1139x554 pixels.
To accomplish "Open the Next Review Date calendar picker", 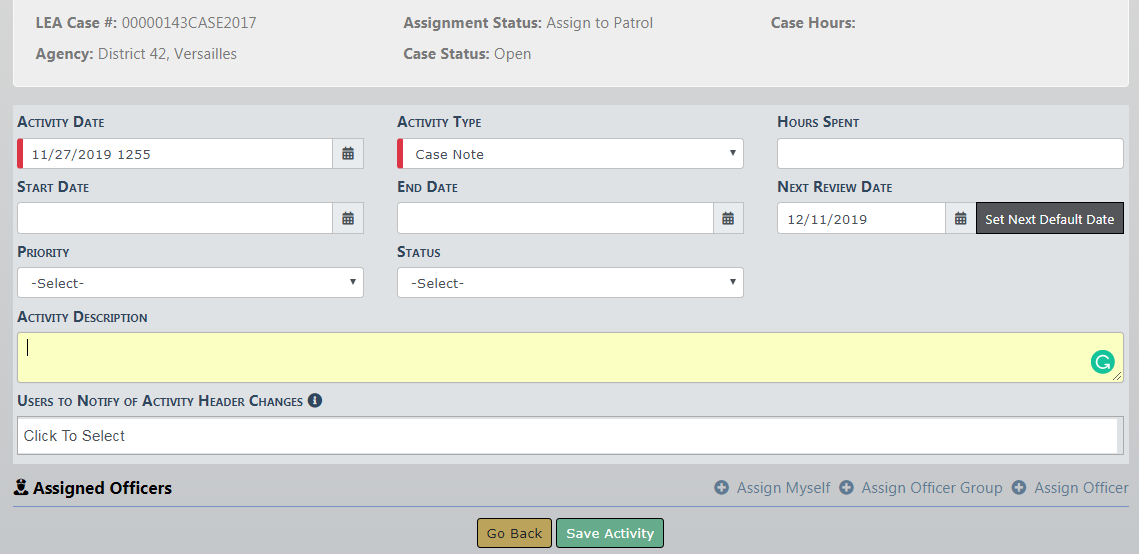I will tap(960, 219).
